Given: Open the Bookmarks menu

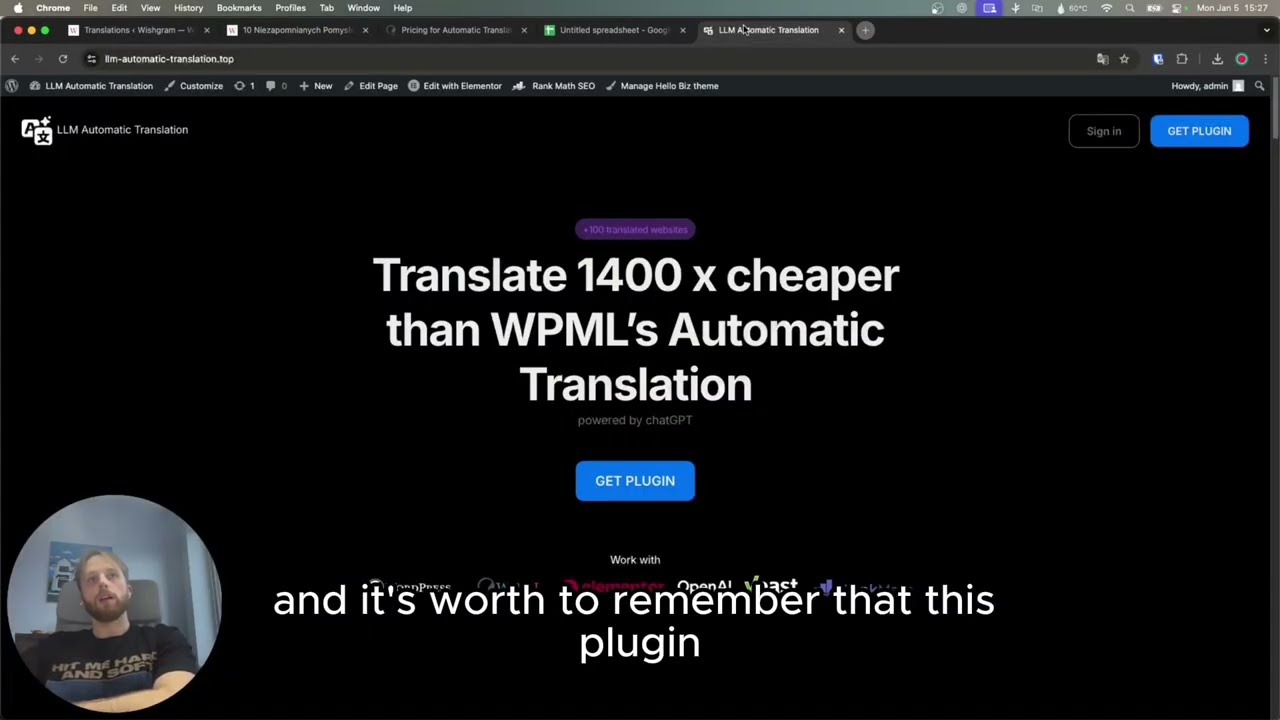Looking at the screenshot, I should click(239, 8).
